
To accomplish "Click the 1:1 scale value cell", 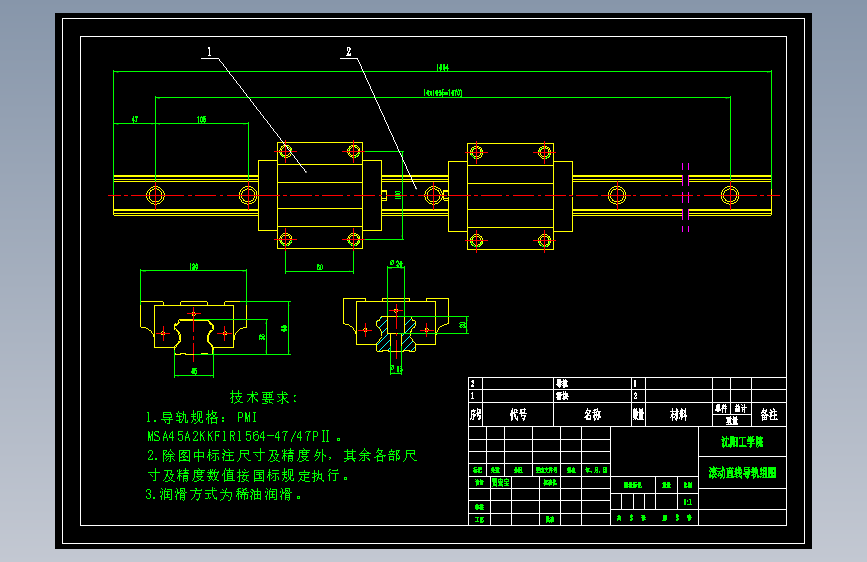I will point(687,502).
